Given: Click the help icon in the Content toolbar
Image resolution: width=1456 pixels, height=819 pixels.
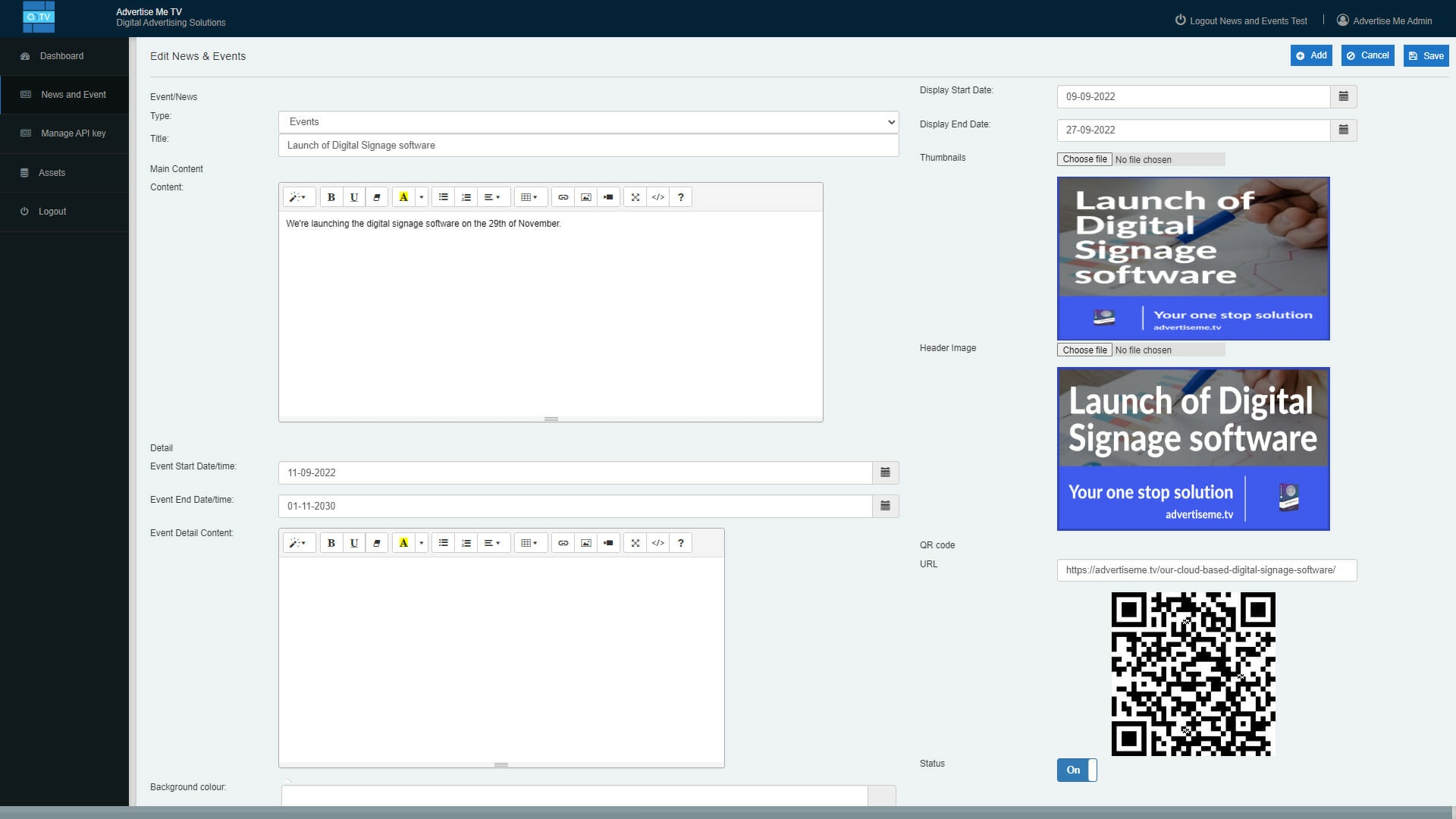Looking at the screenshot, I should pyautogui.click(x=680, y=197).
